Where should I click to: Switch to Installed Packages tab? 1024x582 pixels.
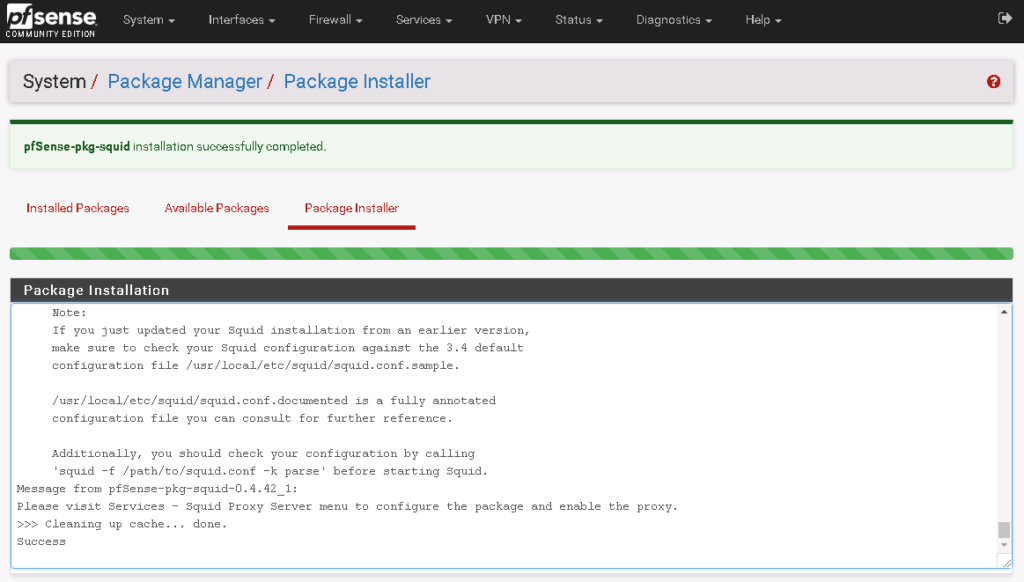point(78,208)
